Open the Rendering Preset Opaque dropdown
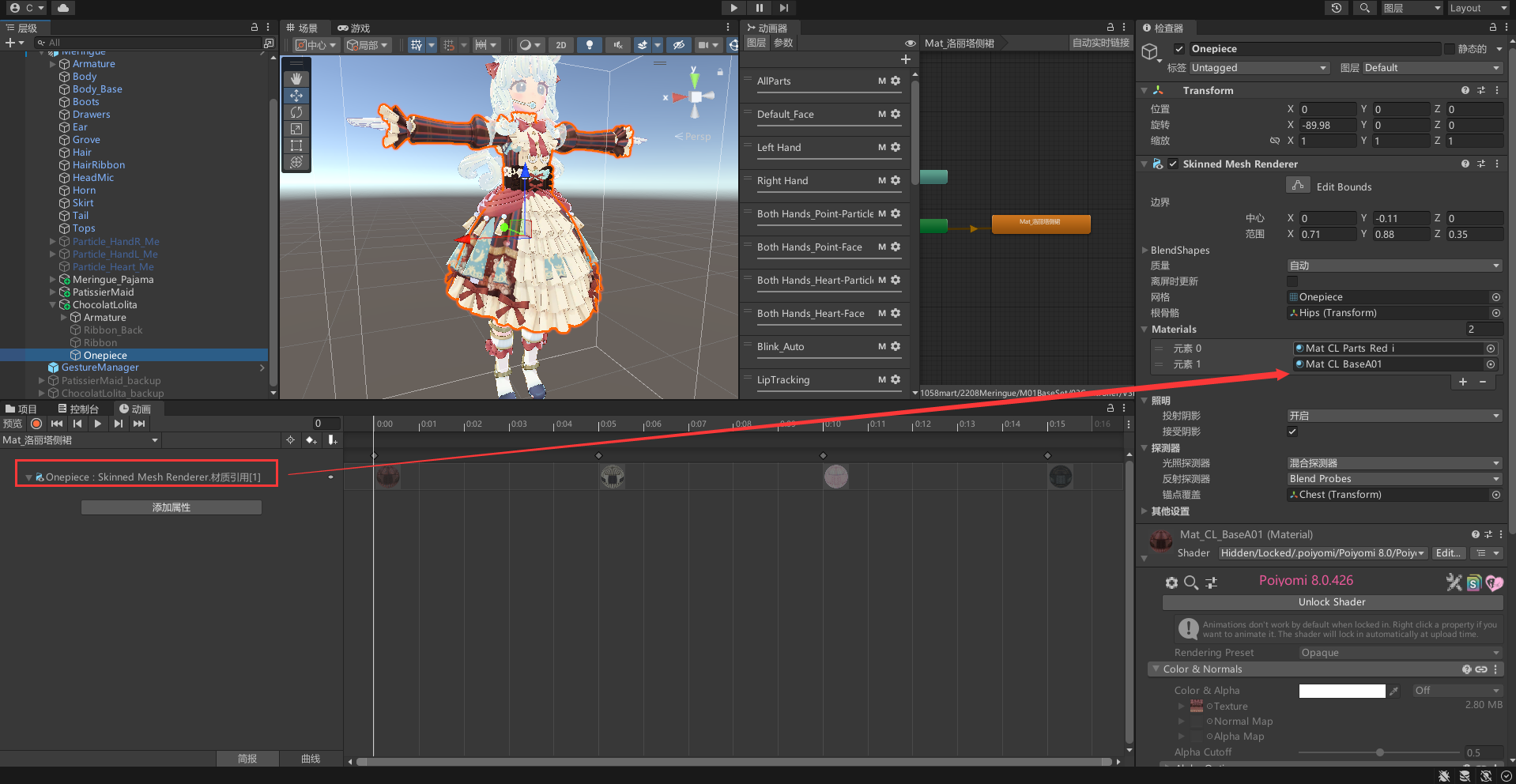 1400,653
